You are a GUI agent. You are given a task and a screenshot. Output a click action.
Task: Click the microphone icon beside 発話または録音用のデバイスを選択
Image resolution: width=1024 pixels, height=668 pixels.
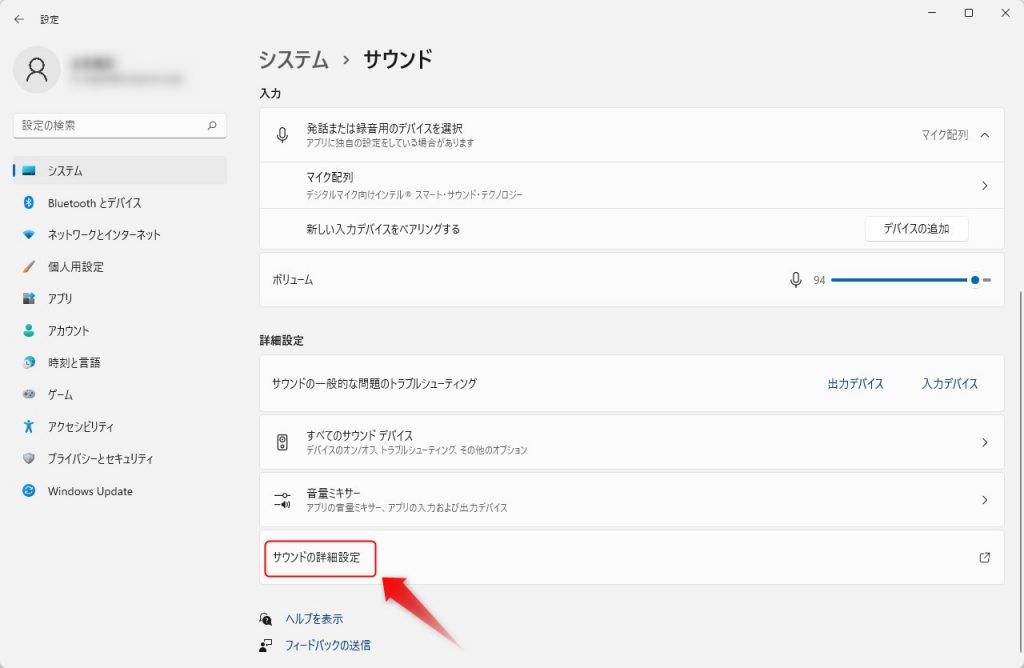tap(282, 135)
